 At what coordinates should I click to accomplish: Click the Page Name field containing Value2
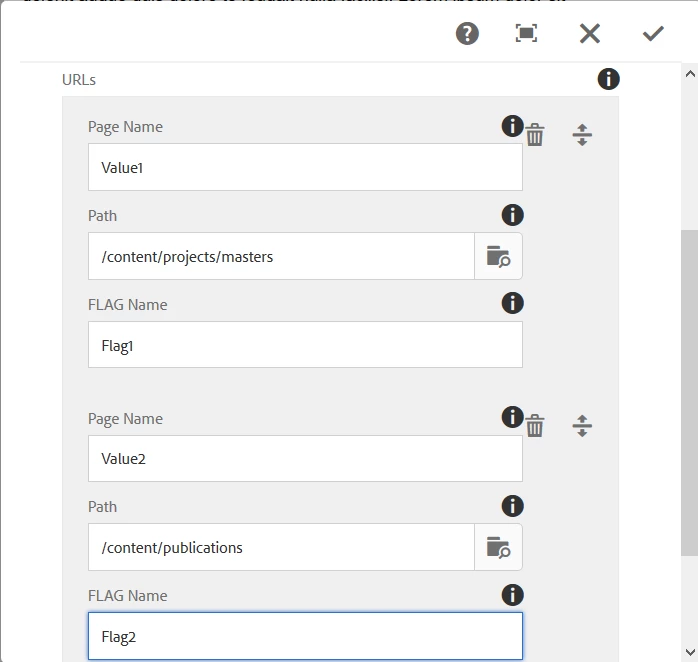click(305, 459)
